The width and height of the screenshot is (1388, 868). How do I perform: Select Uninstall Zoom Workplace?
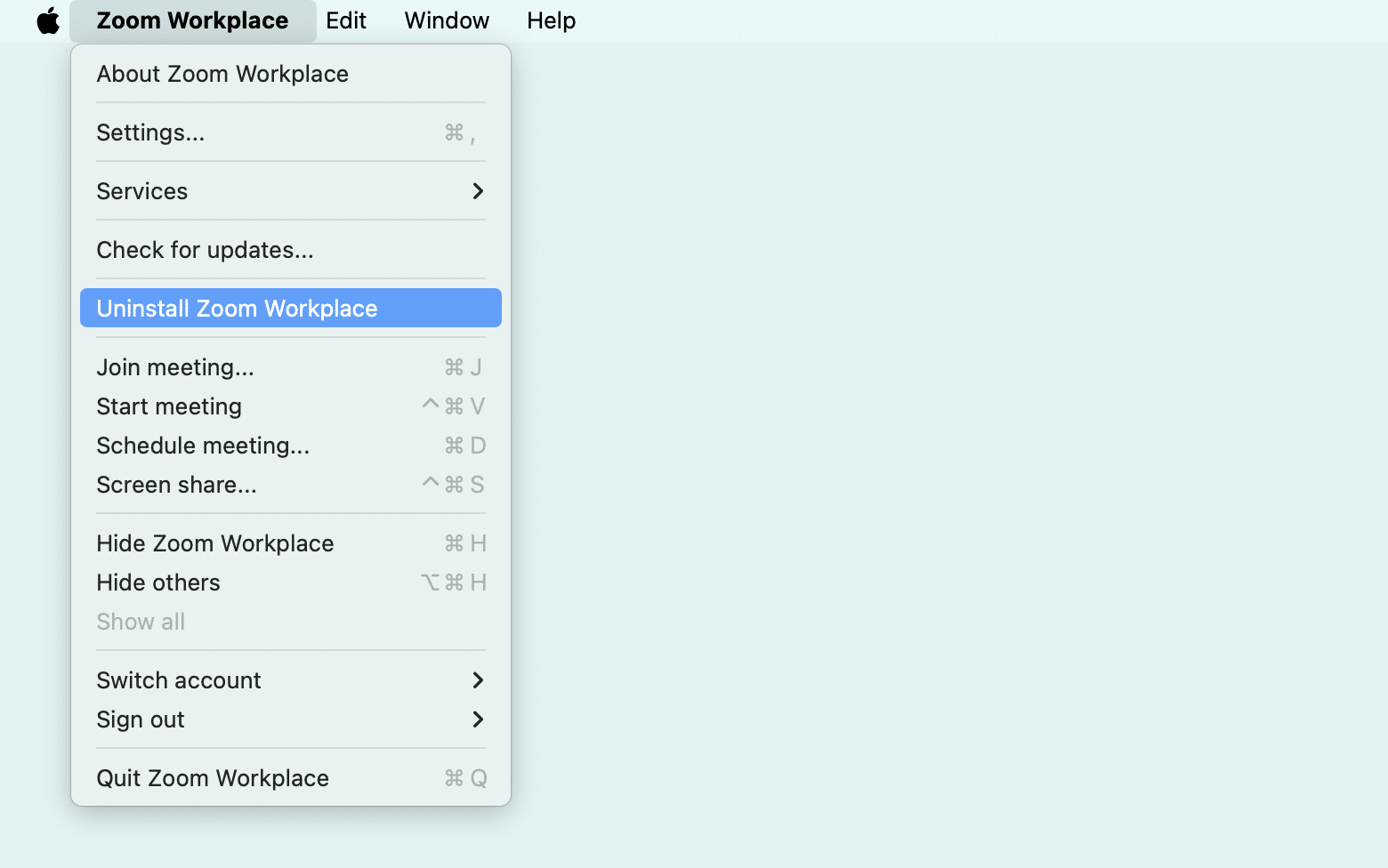pyautogui.click(x=237, y=308)
